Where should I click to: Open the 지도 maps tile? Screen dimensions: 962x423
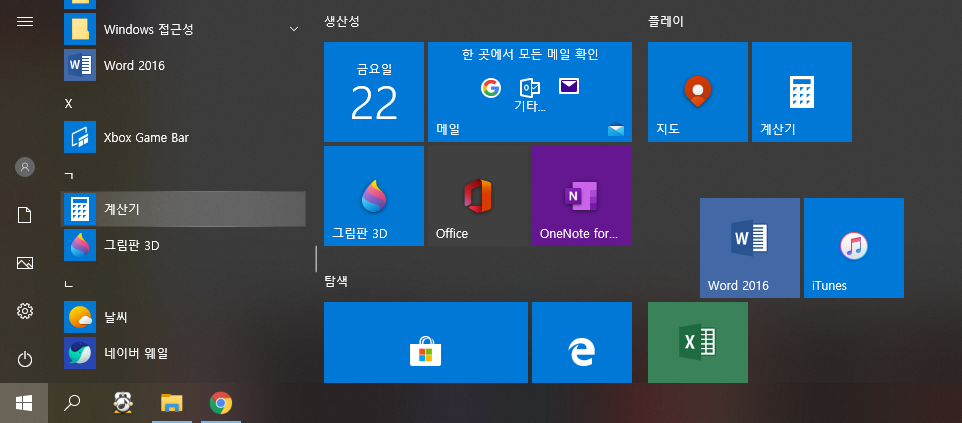(x=698, y=92)
